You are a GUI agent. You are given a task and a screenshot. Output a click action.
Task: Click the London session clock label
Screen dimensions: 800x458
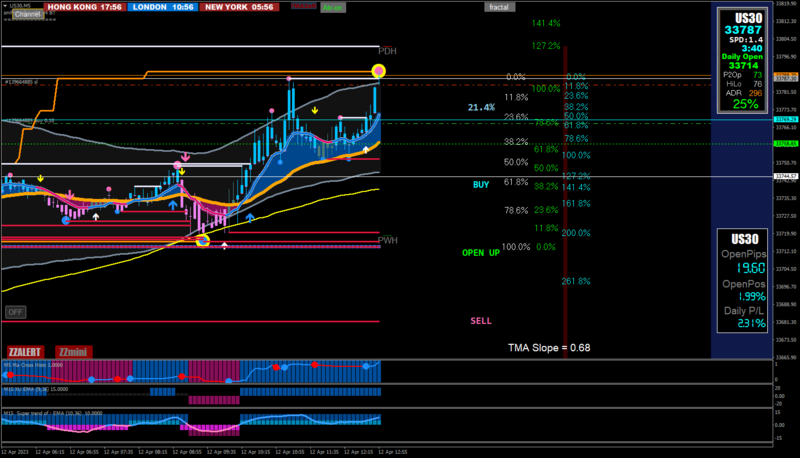click(163, 7)
